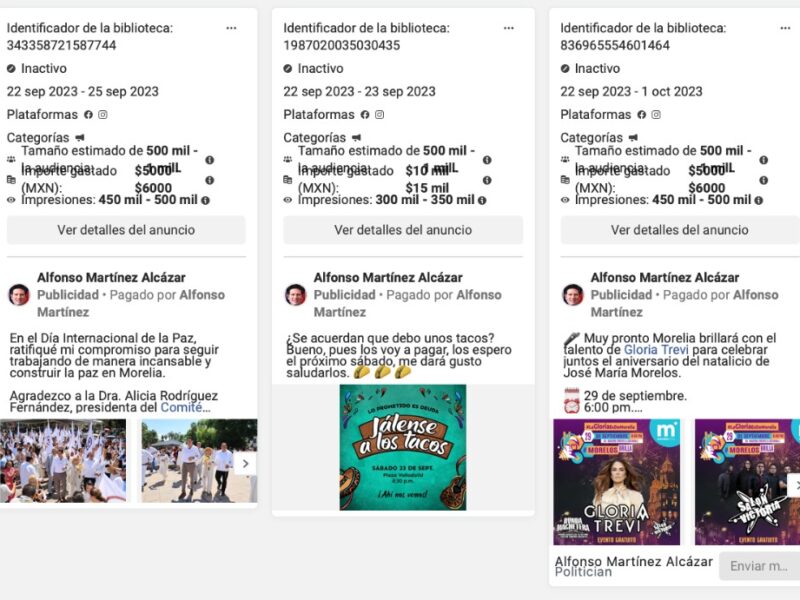View ad details for ad 1987020035030435
The height and width of the screenshot is (600, 800).
tap(403, 230)
